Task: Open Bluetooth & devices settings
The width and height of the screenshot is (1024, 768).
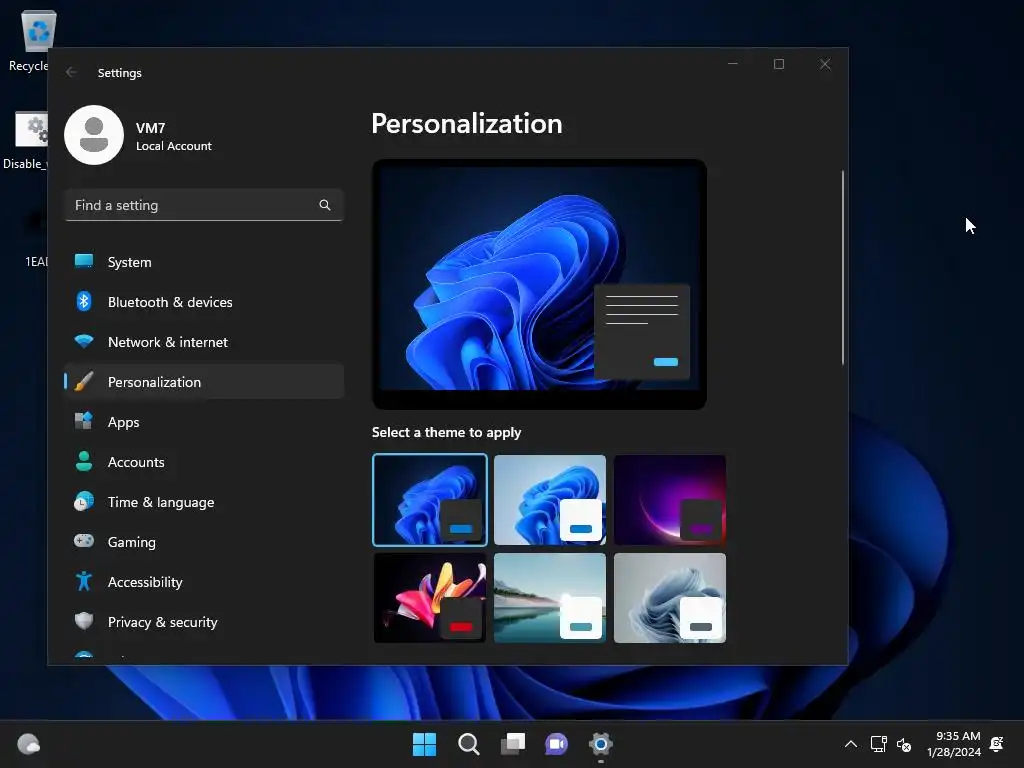Action: (x=204, y=302)
